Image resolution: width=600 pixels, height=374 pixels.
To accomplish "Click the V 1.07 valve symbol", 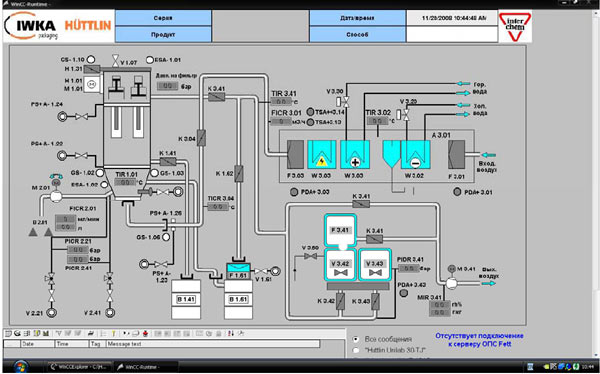I will [x=115, y=60].
